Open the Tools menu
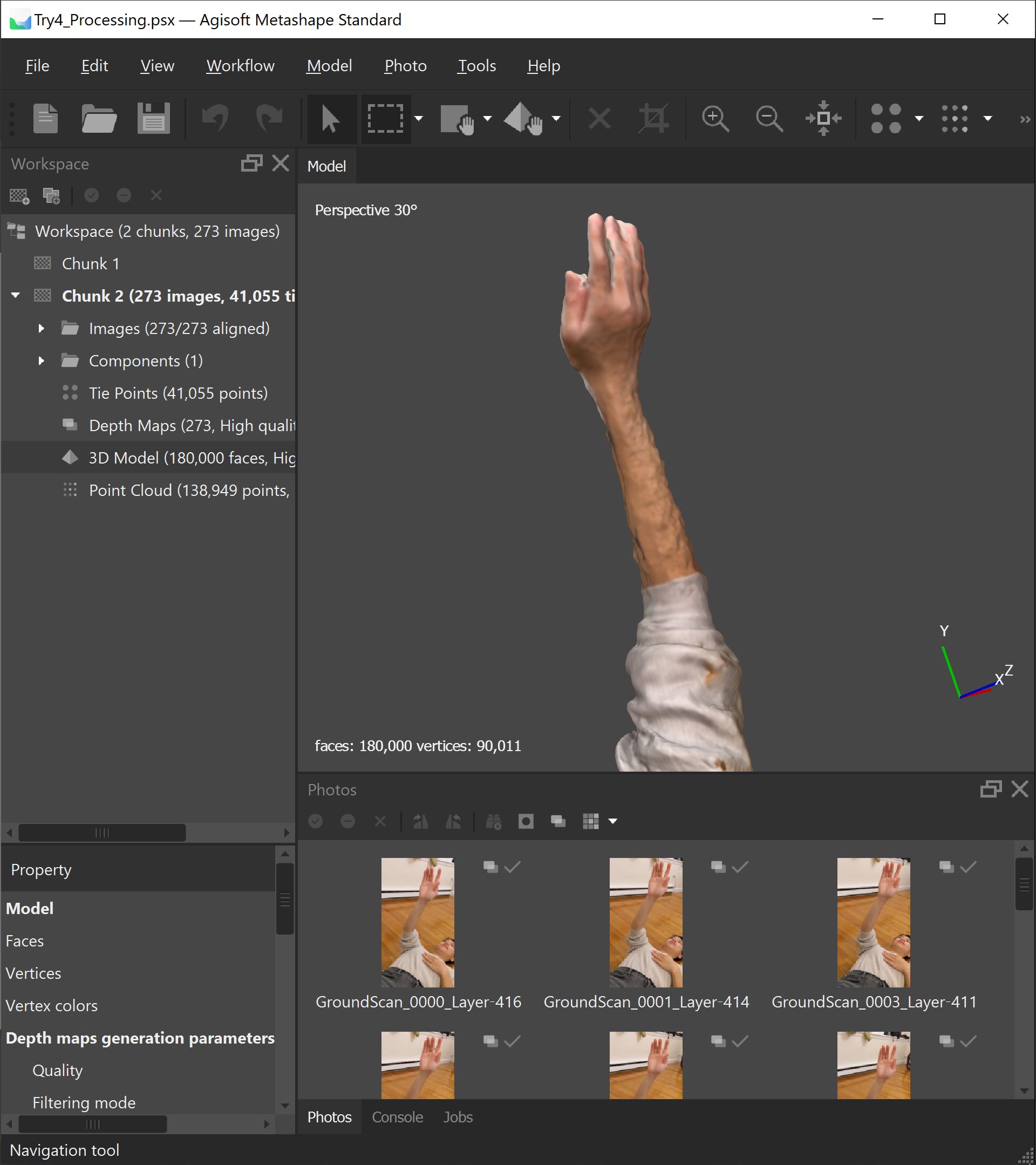The image size is (1036, 1165). (477, 65)
